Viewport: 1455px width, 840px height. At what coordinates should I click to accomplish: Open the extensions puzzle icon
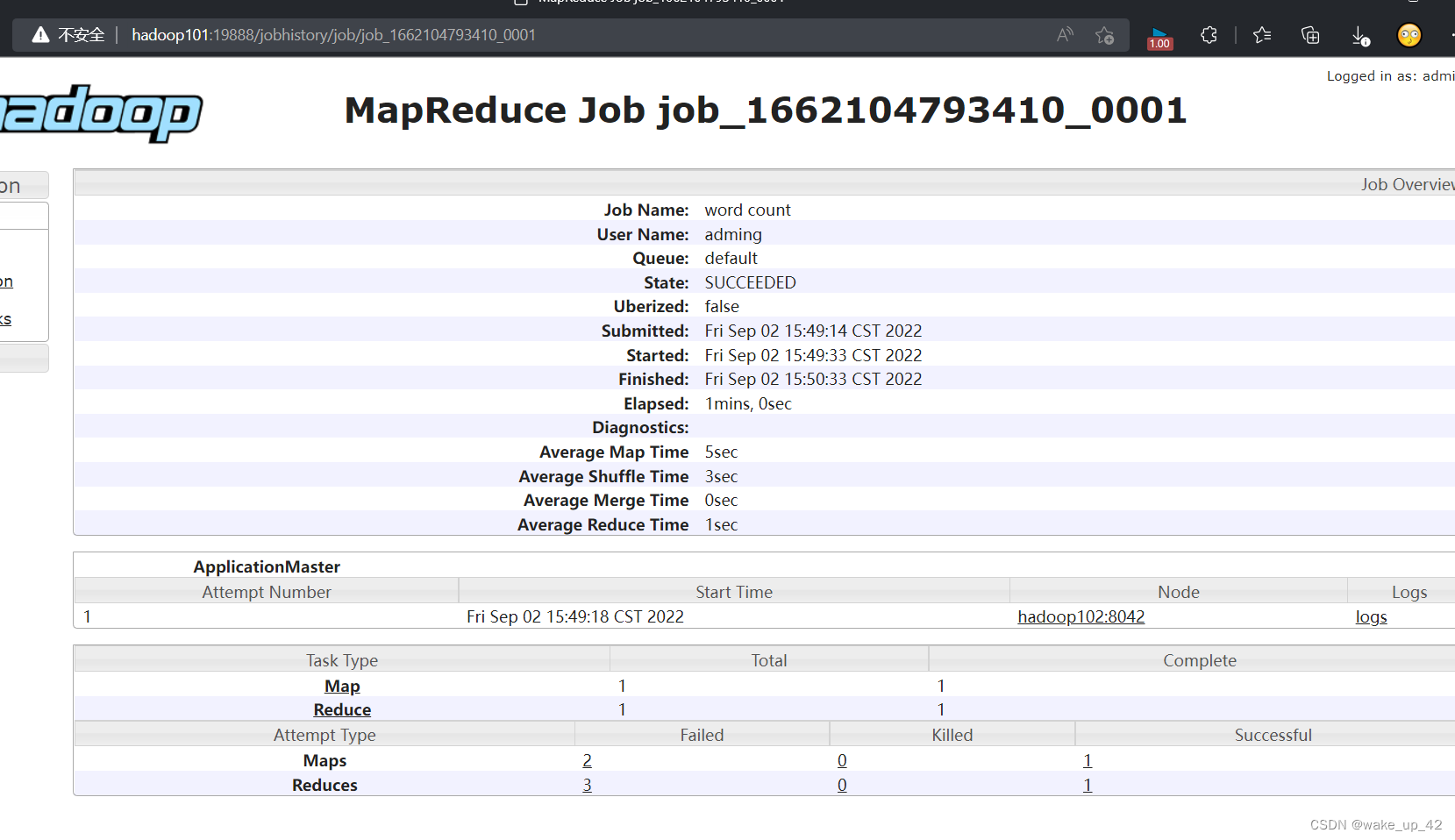point(1209,35)
